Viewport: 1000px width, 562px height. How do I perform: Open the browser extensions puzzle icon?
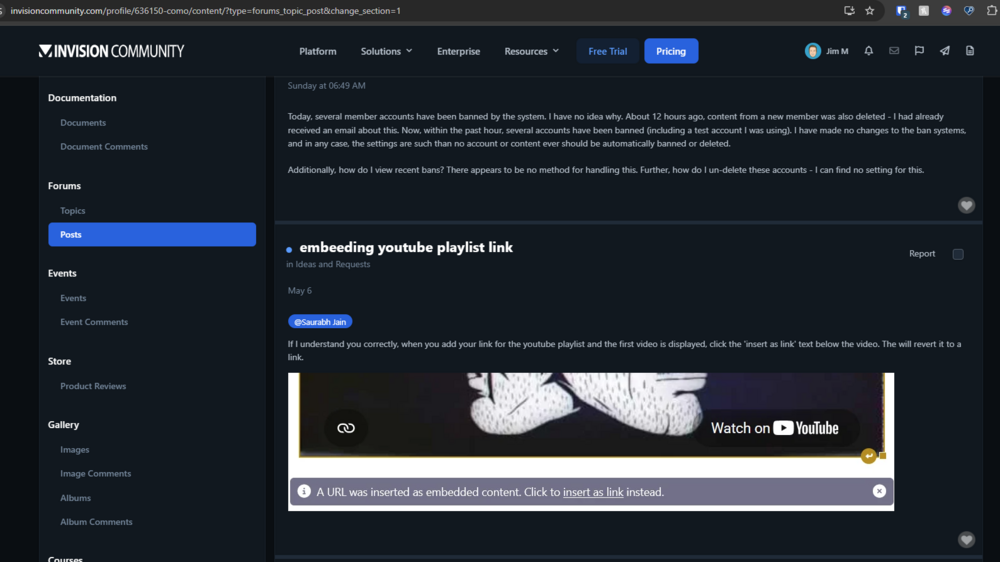point(992,11)
